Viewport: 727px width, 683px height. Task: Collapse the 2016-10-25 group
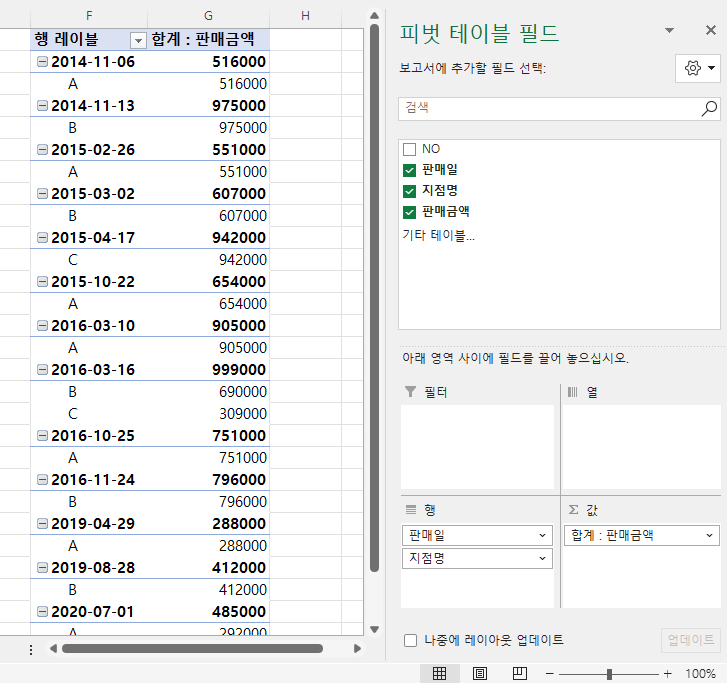[42, 435]
